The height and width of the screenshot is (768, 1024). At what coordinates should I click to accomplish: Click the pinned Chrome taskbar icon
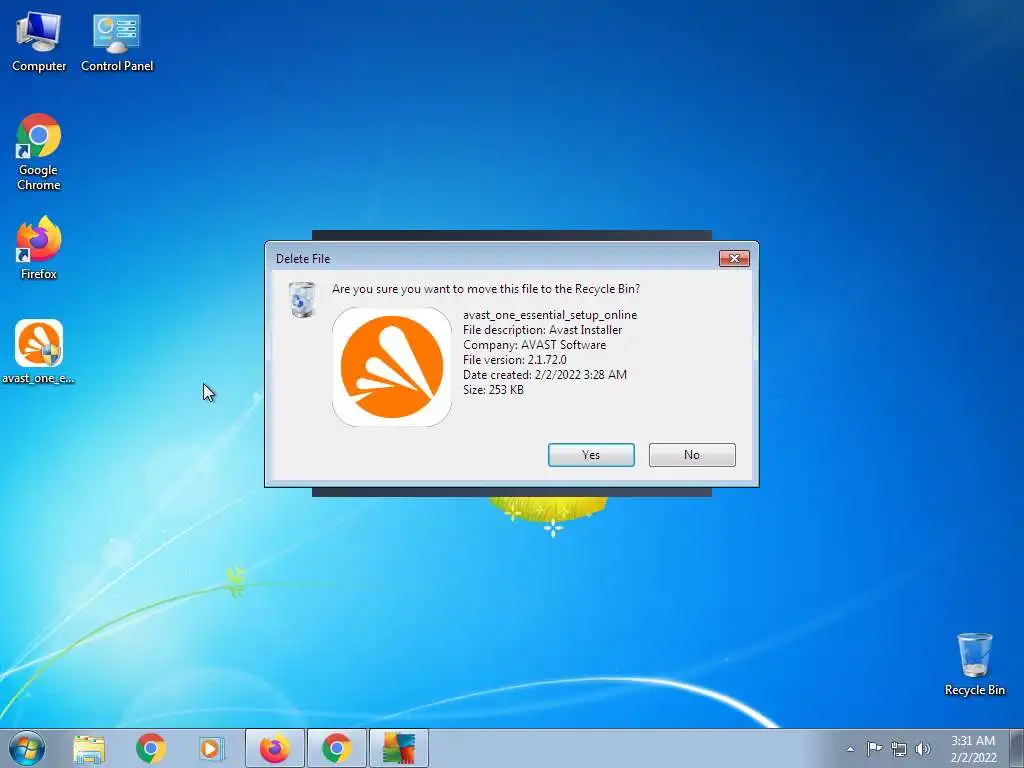[x=151, y=748]
